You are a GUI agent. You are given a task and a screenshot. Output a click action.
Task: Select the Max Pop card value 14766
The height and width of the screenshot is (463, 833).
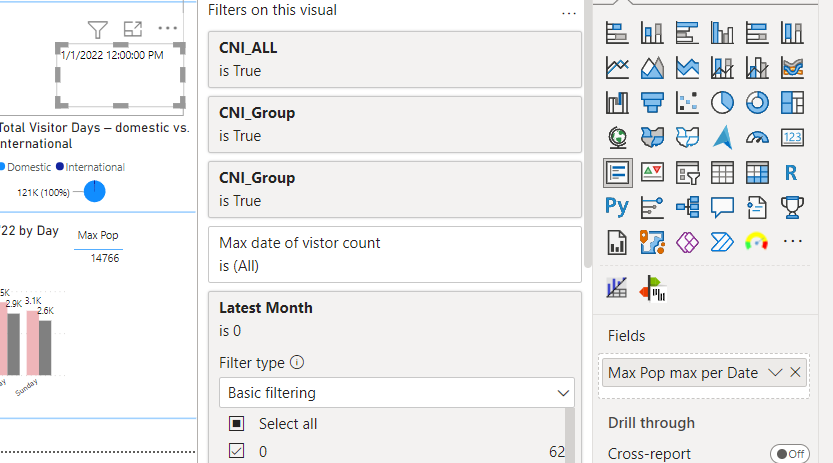click(x=105, y=258)
